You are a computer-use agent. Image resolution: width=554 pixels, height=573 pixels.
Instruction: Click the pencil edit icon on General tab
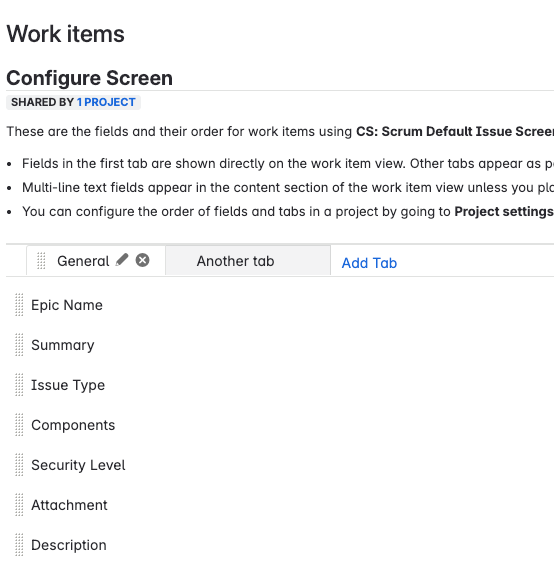click(x=122, y=260)
